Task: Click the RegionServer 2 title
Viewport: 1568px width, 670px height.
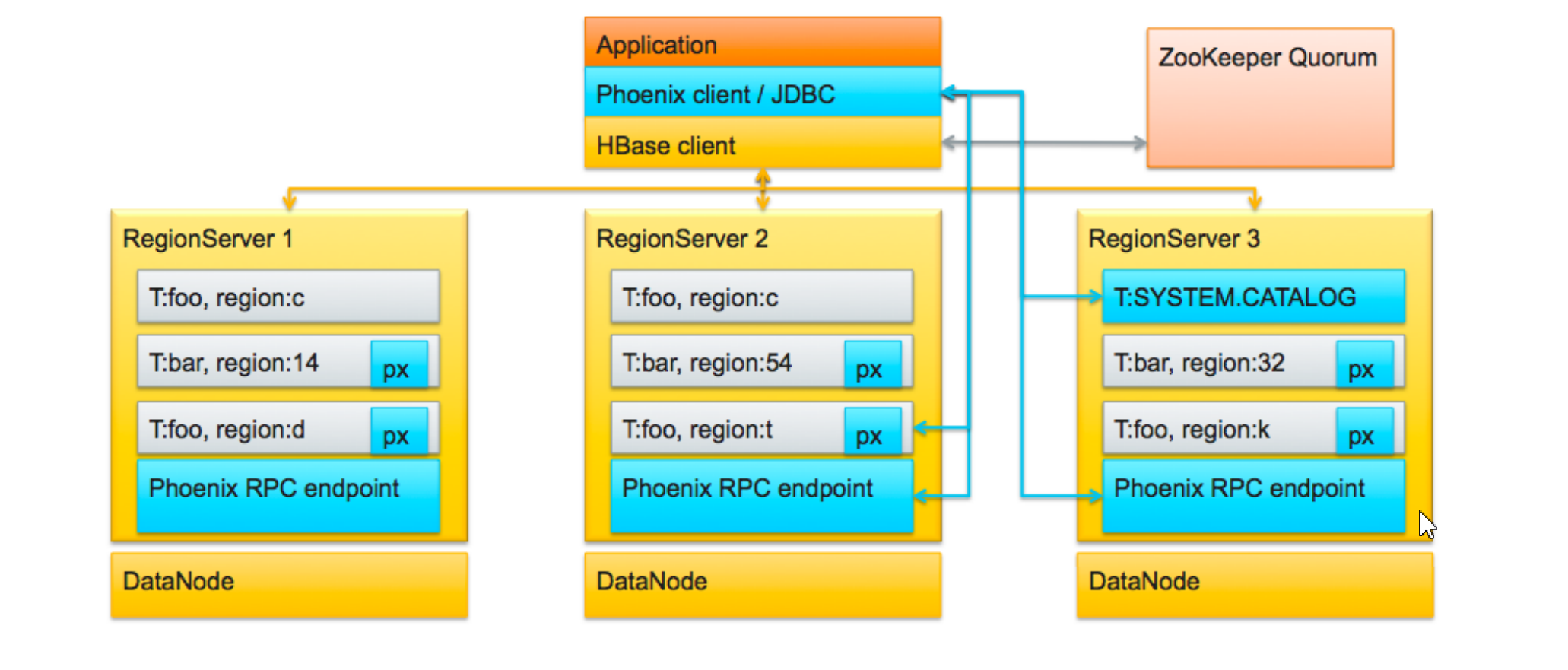Action: pyautogui.click(x=682, y=239)
